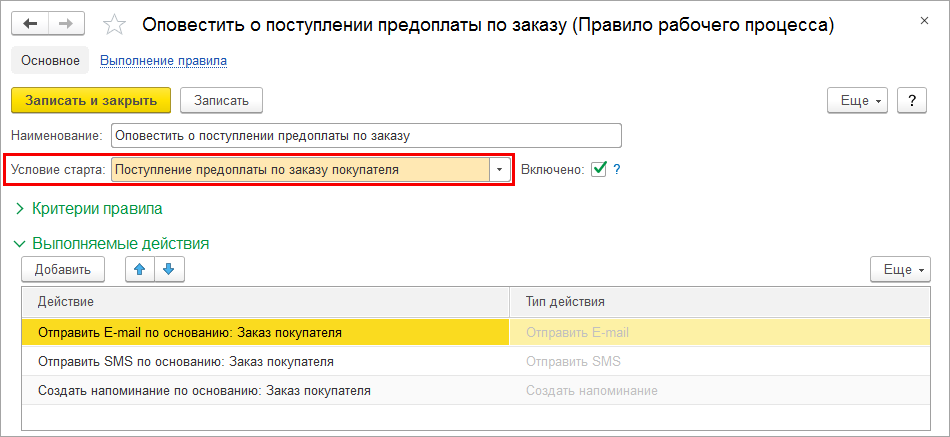
Task: Add form to favorites with star icon
Action: coord(116,23)
